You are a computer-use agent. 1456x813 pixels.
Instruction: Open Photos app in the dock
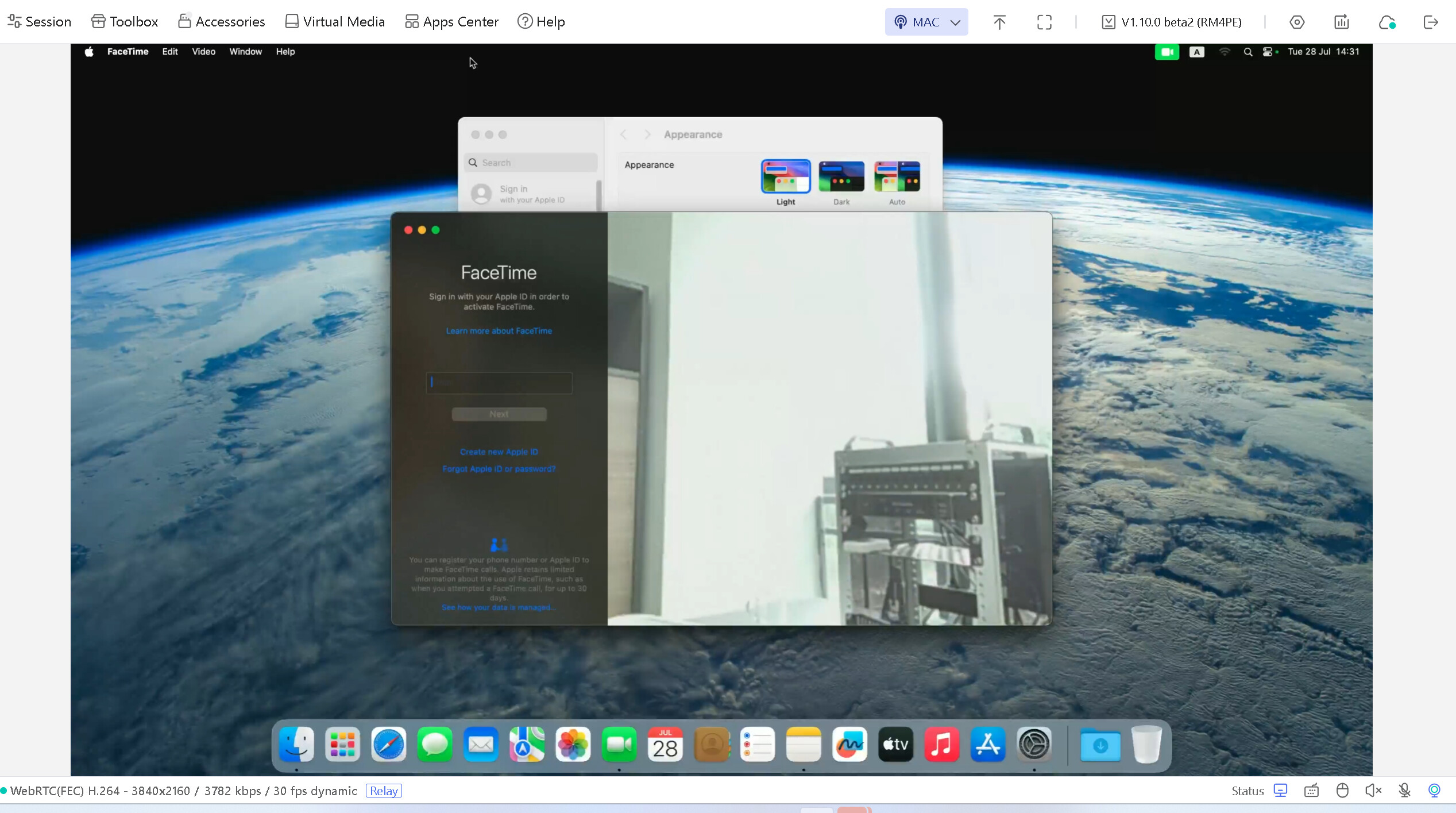point(573,745)
